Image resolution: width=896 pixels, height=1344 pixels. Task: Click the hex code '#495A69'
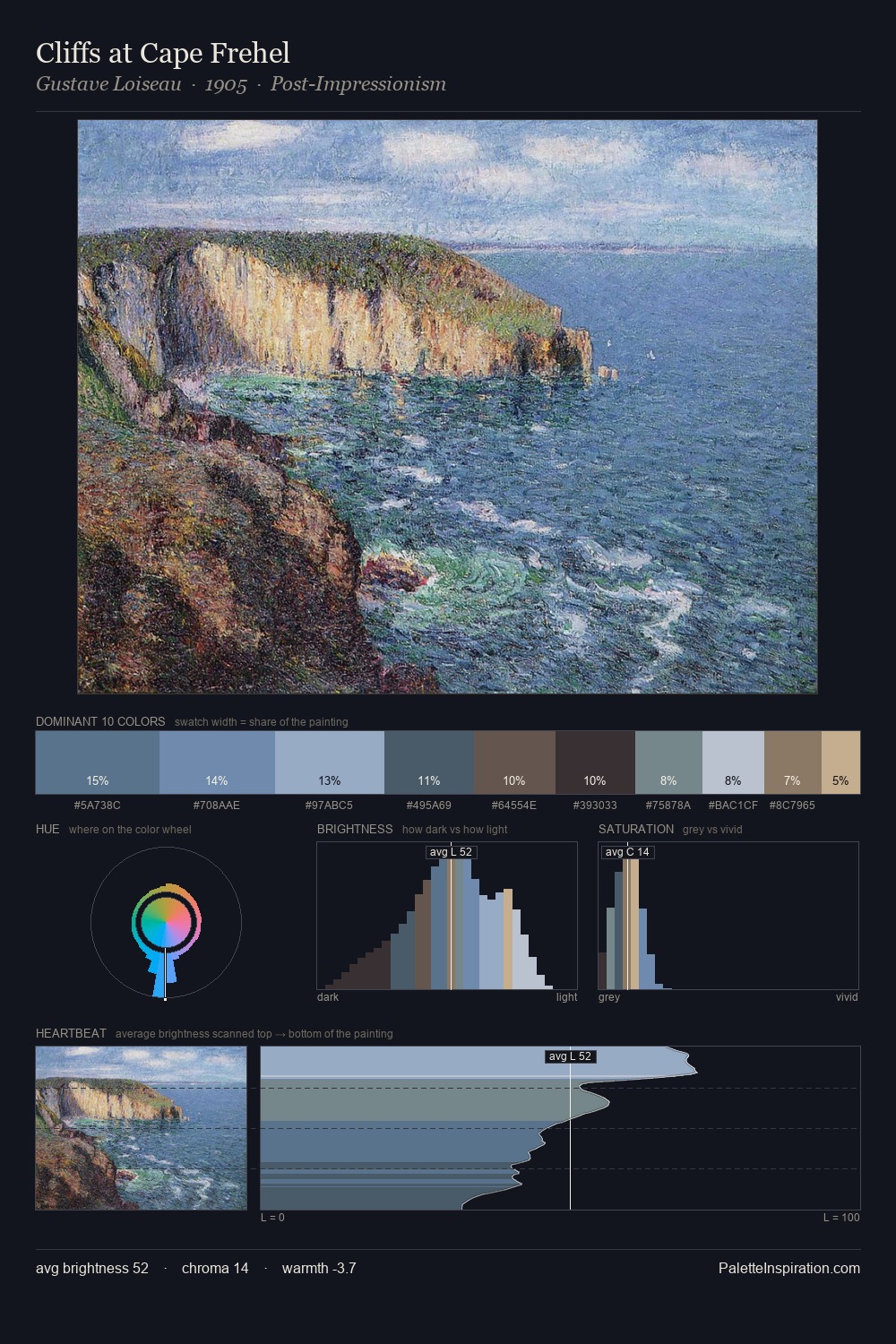point(429,806)
